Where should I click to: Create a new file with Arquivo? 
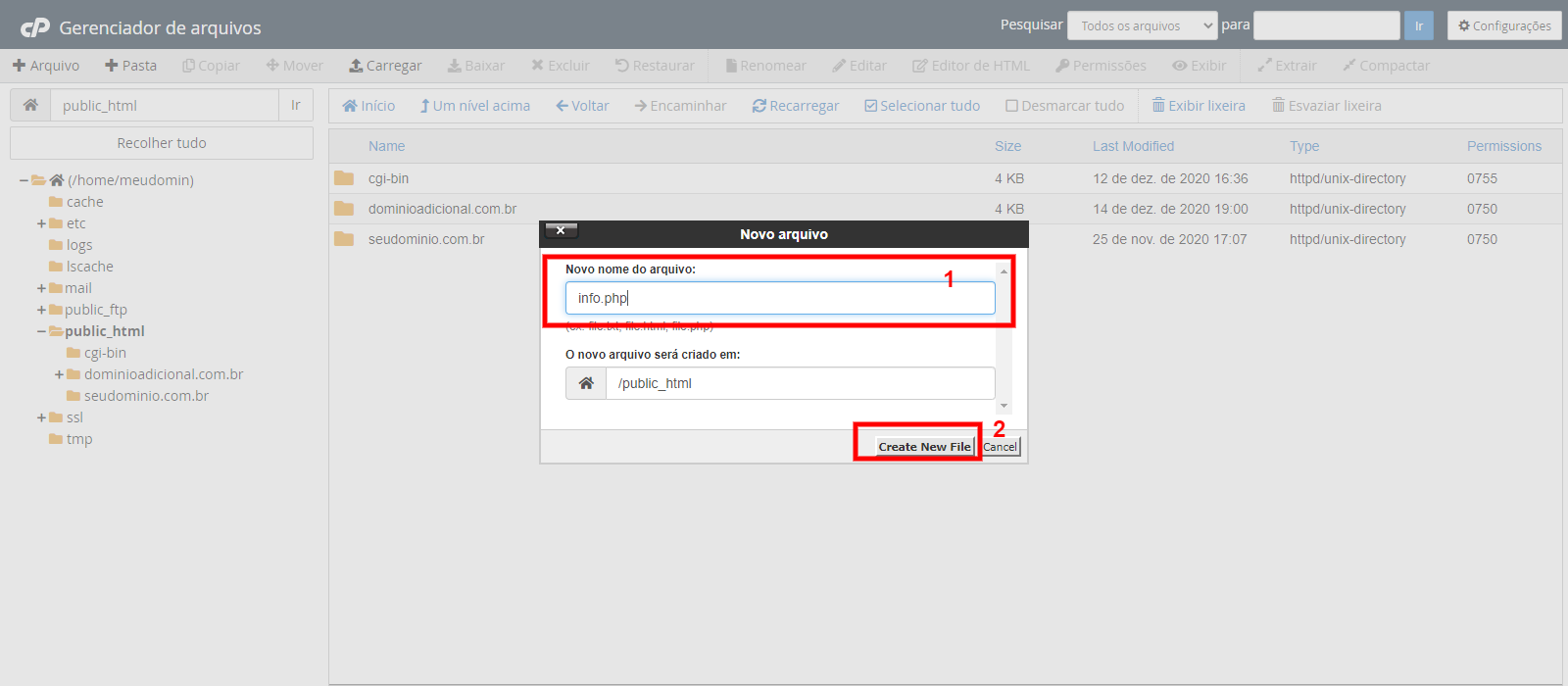point(46,66)
